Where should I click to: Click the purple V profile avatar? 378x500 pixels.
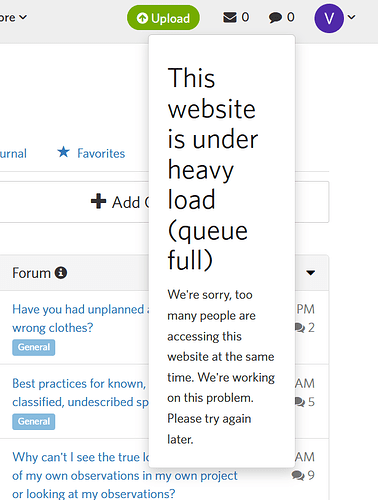pos(329,18)
